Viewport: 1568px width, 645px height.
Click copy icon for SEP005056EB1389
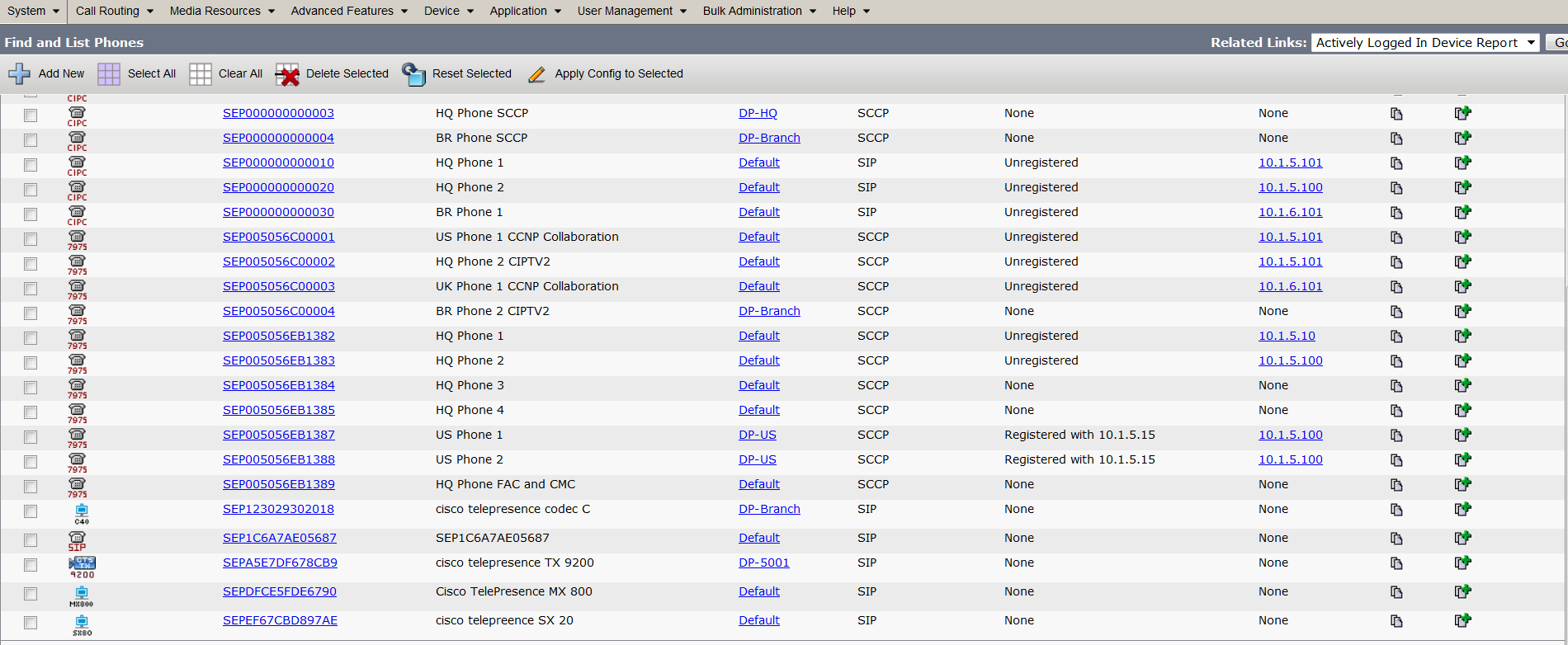pyautogui.click(x=1396, y=485)
